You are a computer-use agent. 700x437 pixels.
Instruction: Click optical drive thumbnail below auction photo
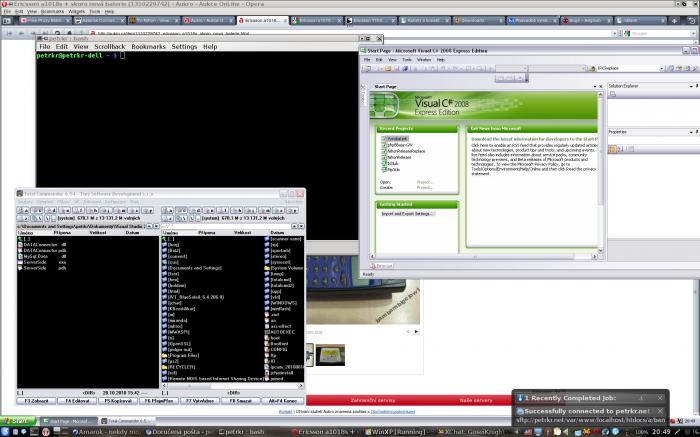coord(330,355)
